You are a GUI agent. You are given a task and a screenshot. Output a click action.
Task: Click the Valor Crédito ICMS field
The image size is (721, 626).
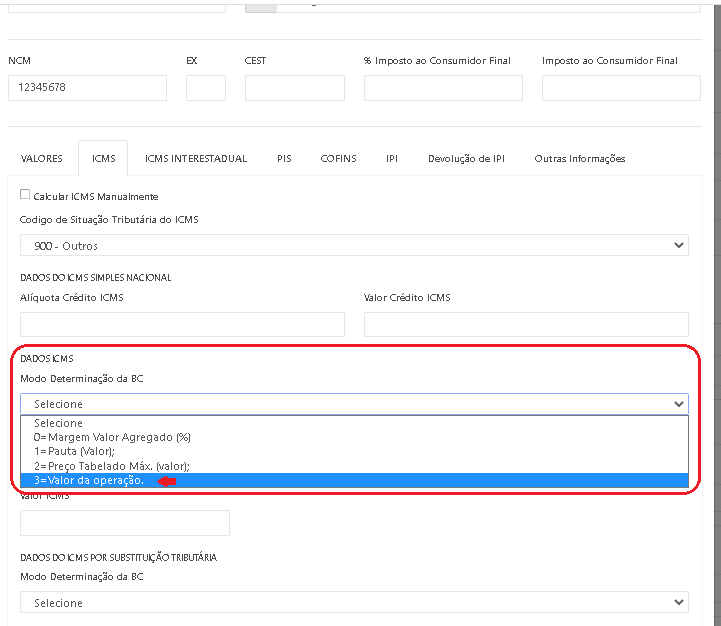click(526, 324)
